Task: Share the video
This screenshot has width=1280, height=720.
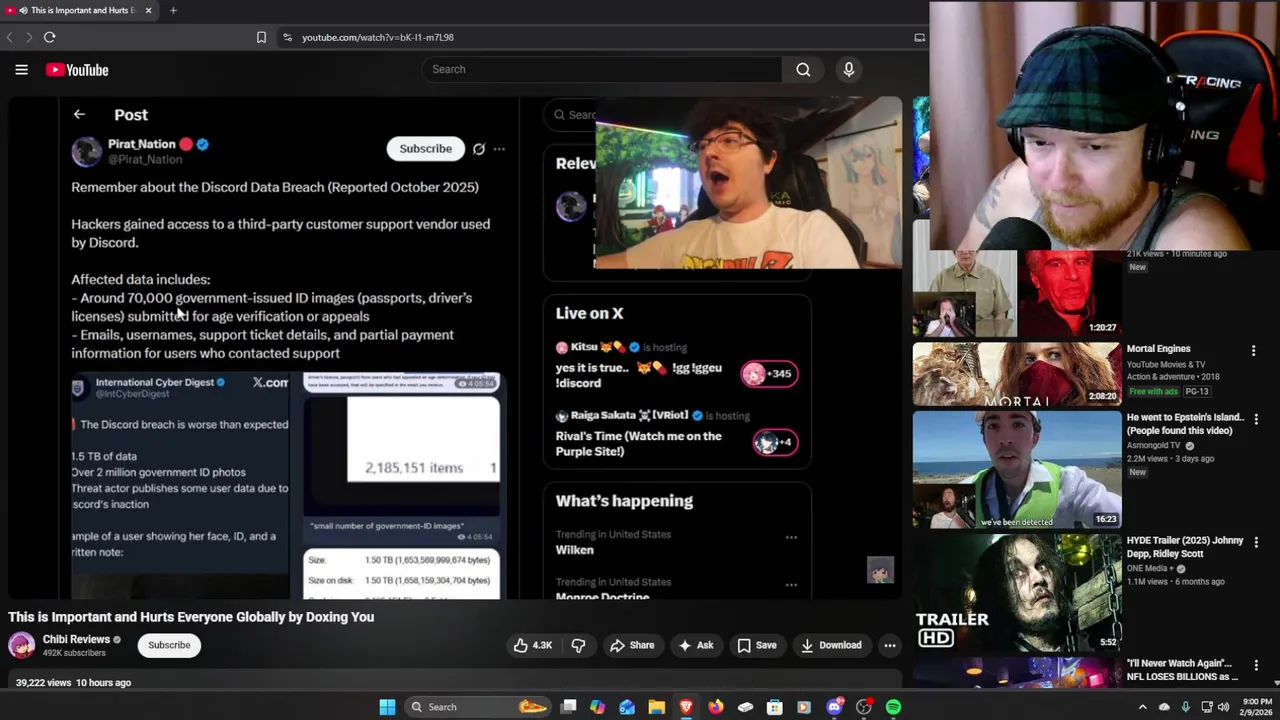Action: pyautogui.click(x=632, y=645)
